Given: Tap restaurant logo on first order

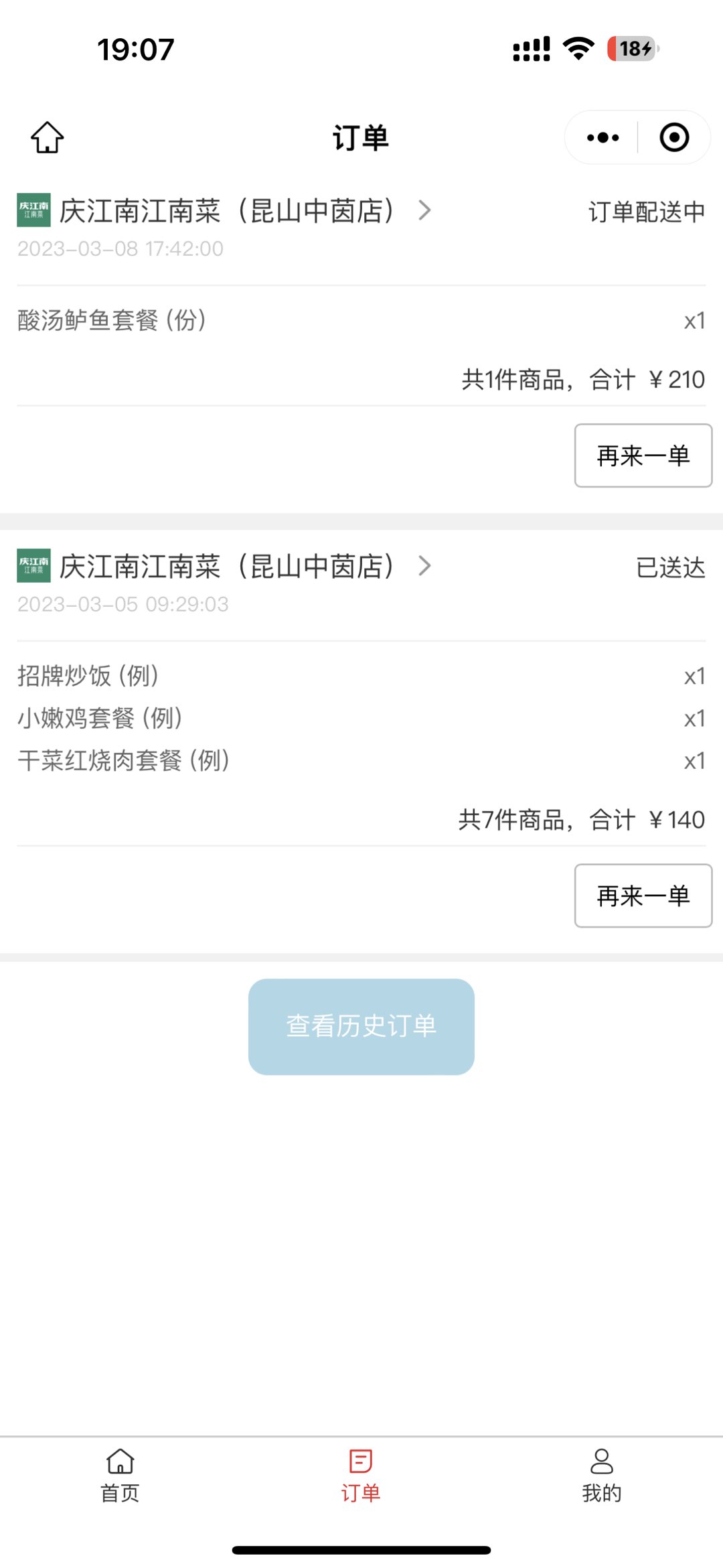Looking at the screenshot, I should pos(33,210).
